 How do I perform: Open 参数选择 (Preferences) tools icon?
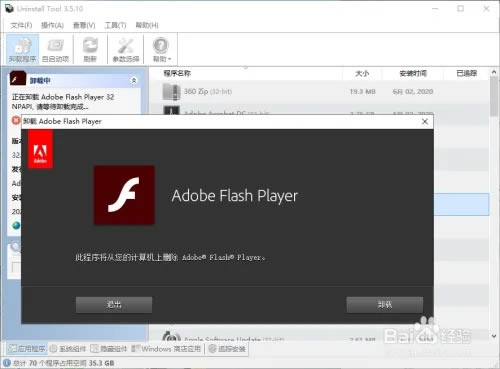point(126,50)
